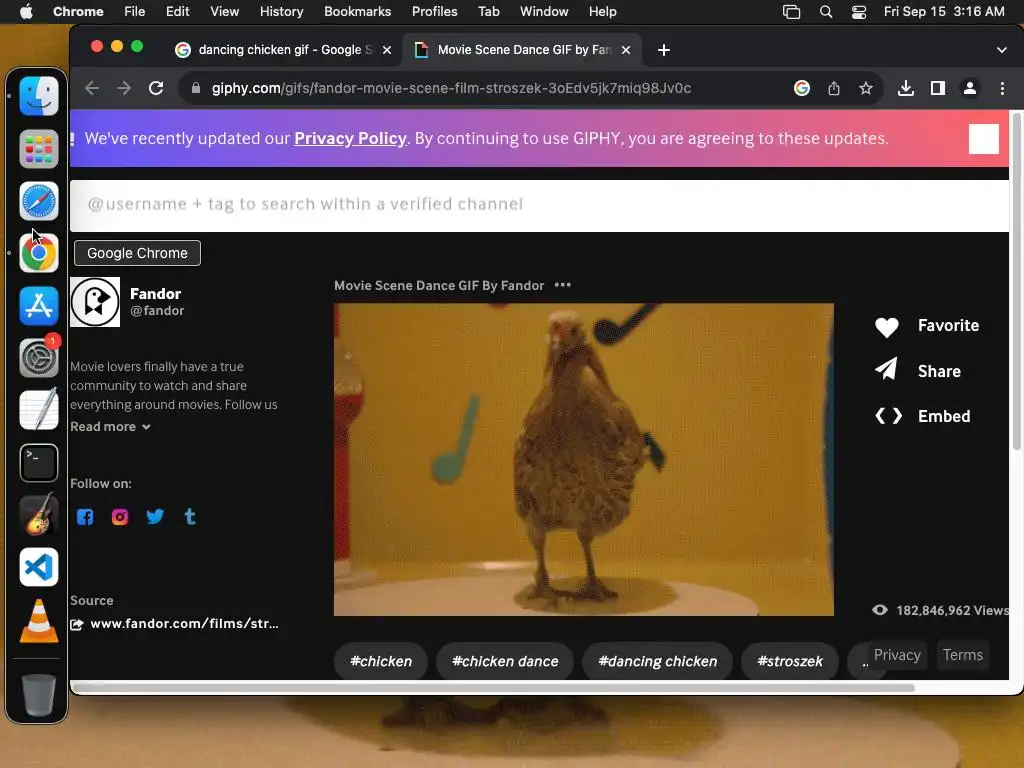This screenshot has width=1024, height=768.
Task: Open the History menu
Action: tap(281, 12)
